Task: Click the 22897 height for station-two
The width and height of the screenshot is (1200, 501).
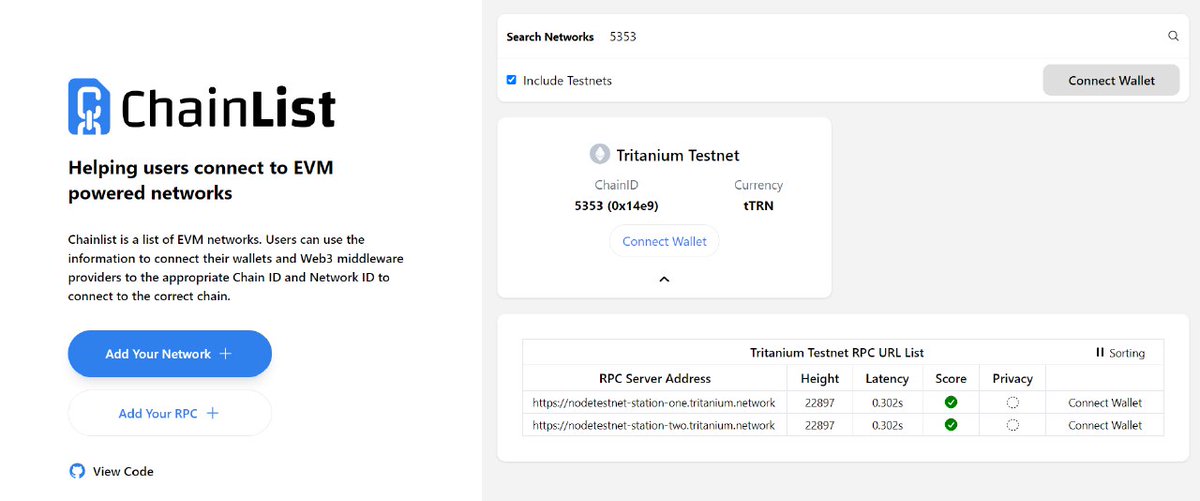Action: [820, 425]
